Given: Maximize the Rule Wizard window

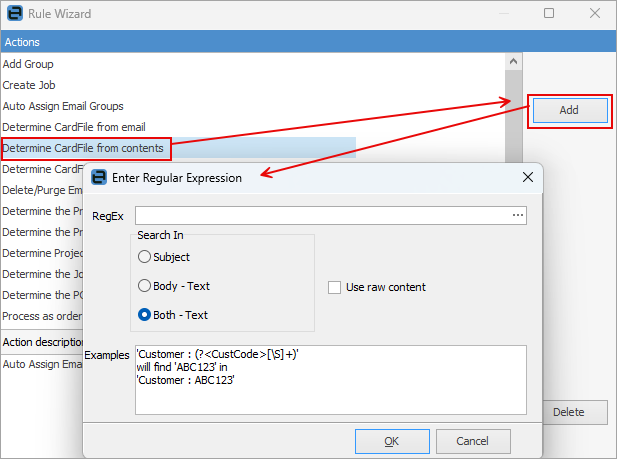Looking at the screenshot, I should coord(549,13).
